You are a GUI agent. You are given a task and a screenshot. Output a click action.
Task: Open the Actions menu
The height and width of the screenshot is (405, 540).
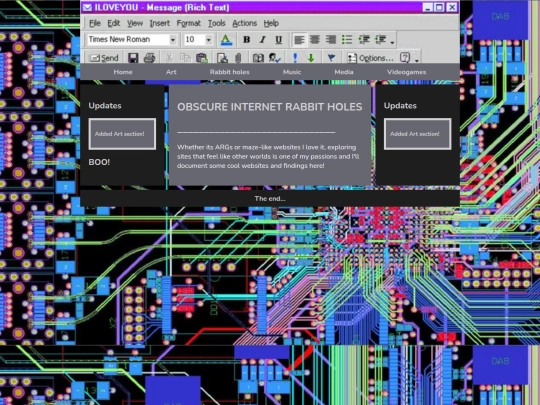[x=245, y=23]
